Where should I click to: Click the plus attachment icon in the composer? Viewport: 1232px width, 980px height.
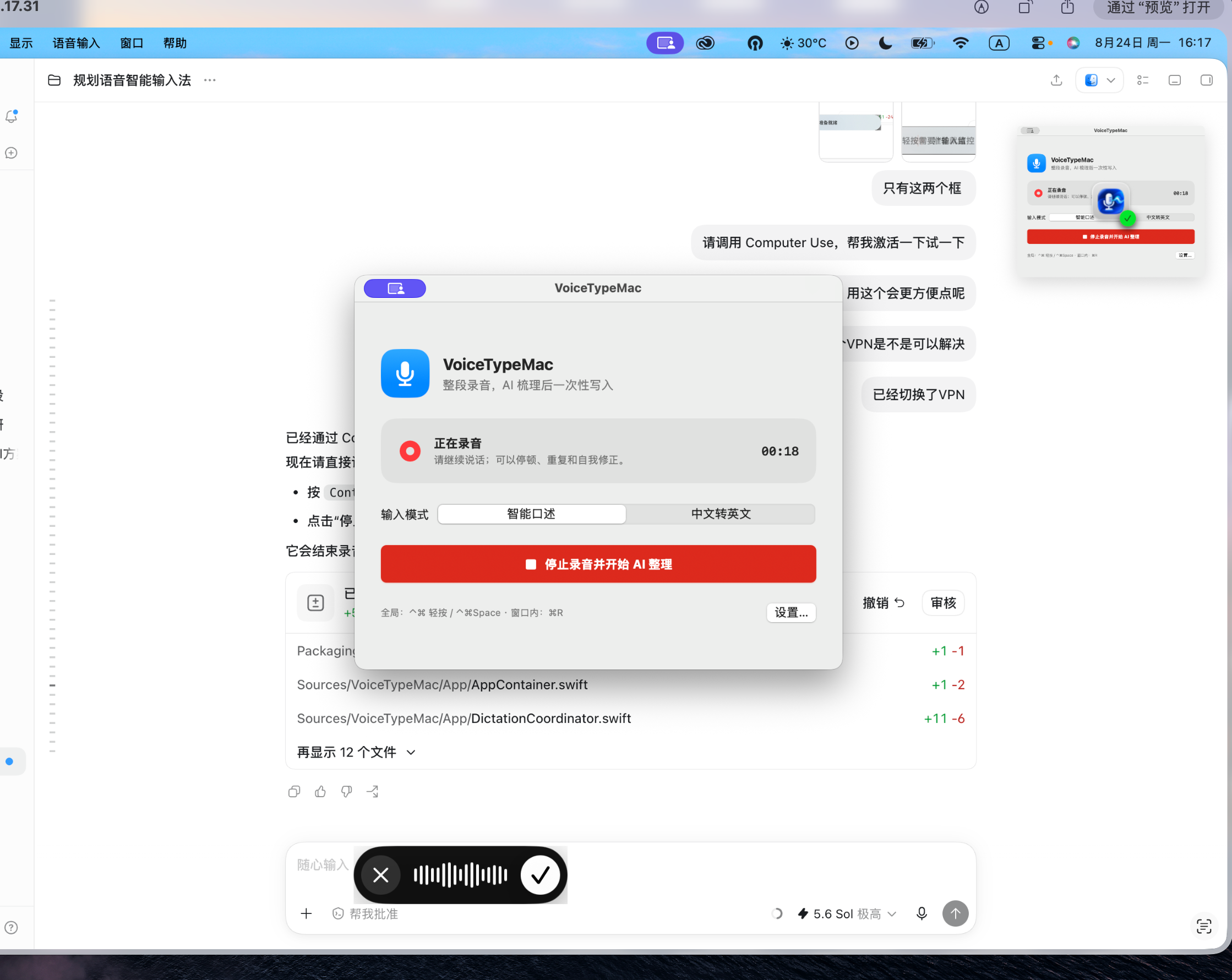(306, 914)
